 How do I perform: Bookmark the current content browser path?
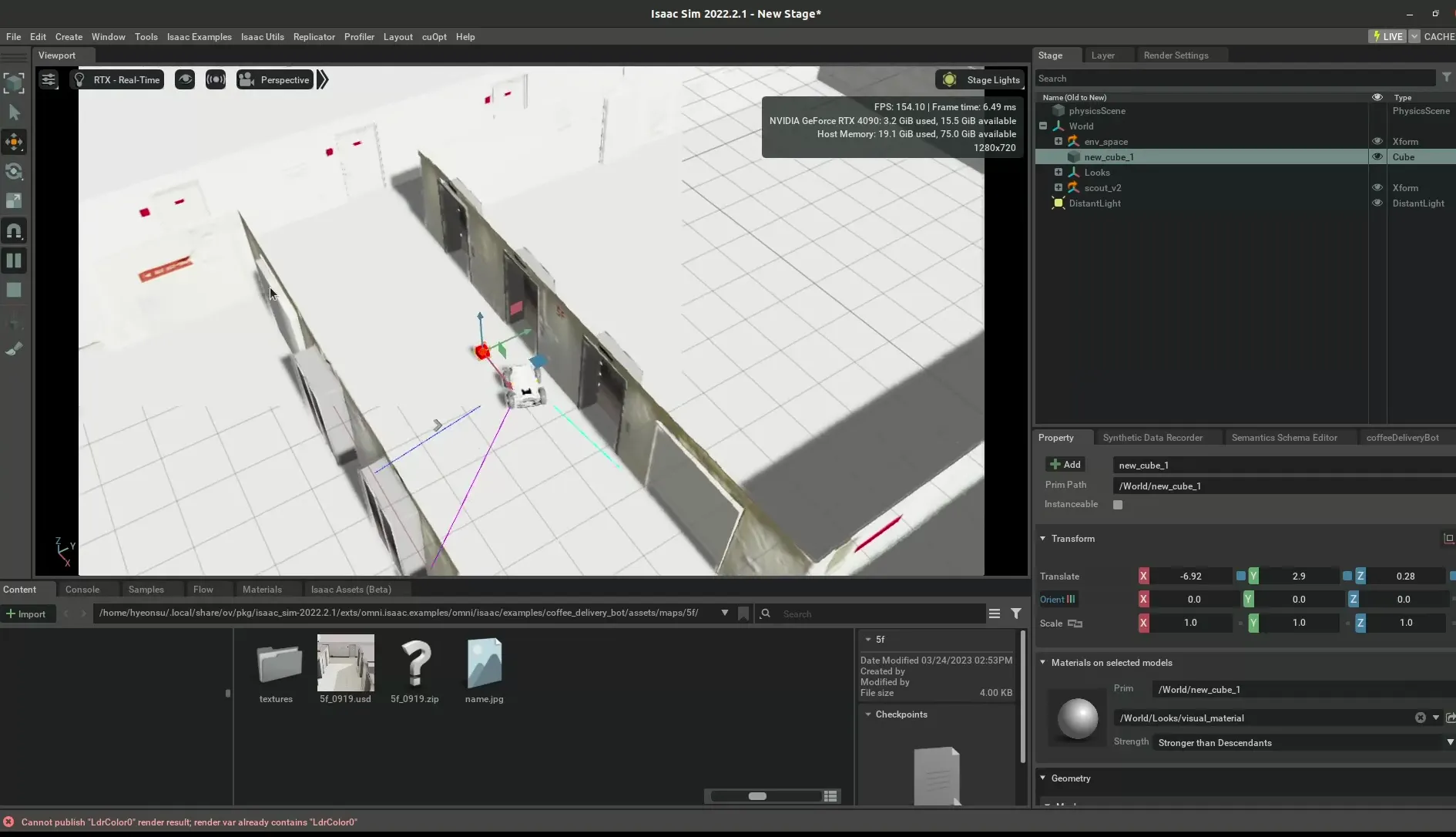point(743,613)
